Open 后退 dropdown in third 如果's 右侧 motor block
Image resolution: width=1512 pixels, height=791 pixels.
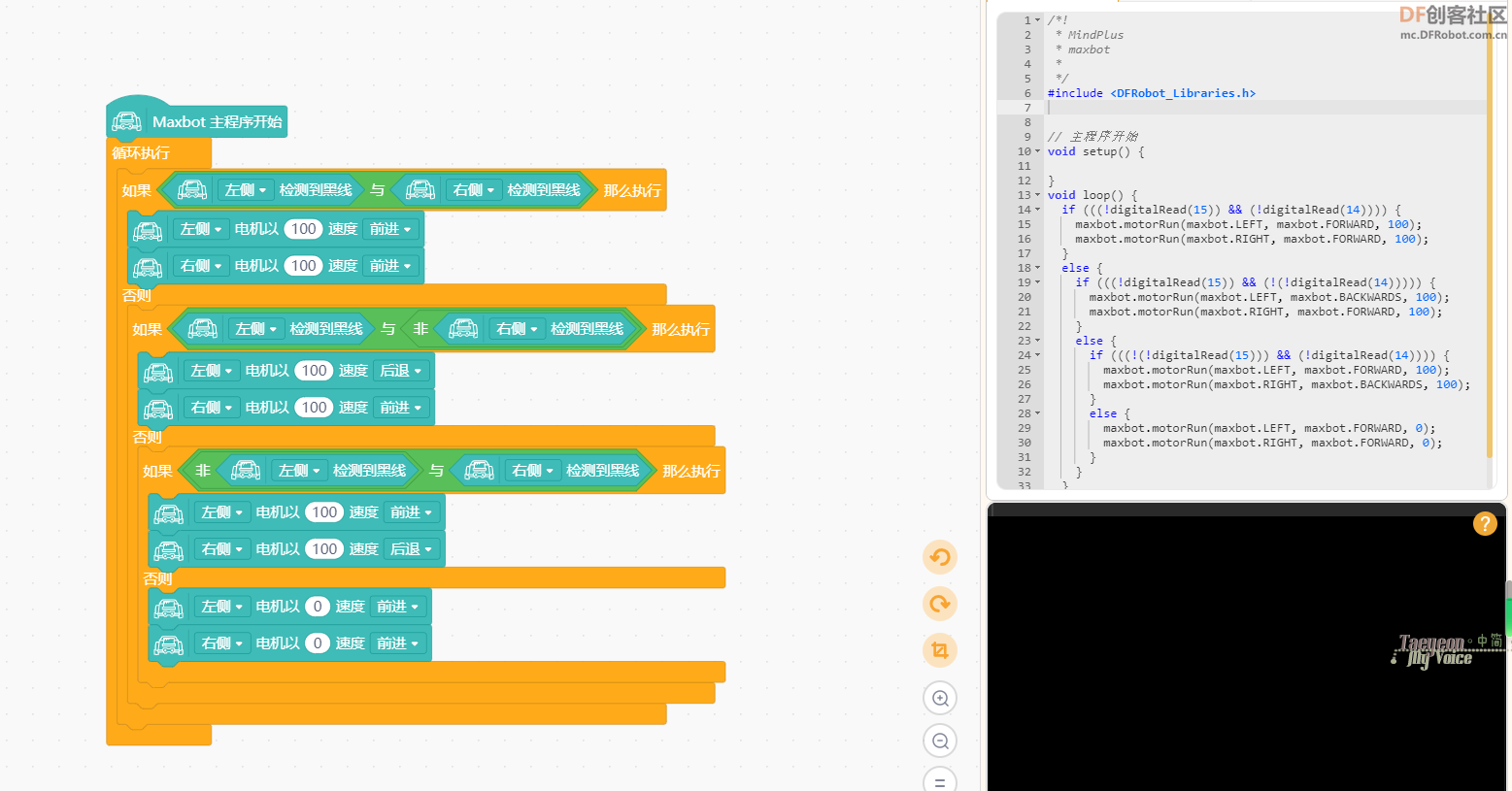[412, 549]
